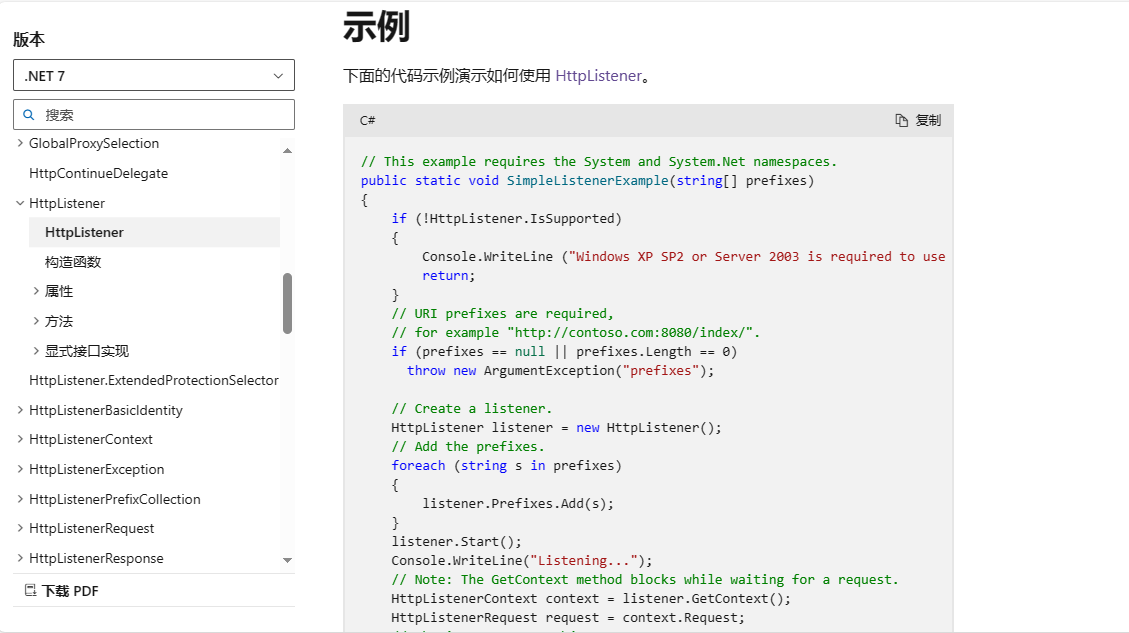Click the sidebar scrollbar thumb

coord(288,303)
